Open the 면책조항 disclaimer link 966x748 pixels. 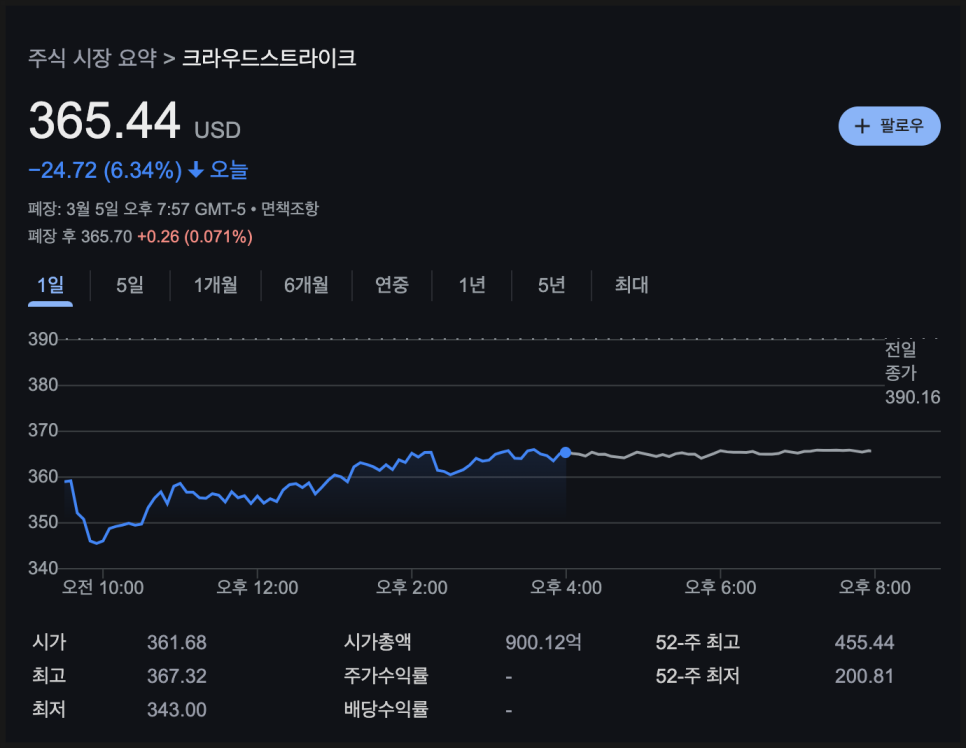[x=290, y=209]
